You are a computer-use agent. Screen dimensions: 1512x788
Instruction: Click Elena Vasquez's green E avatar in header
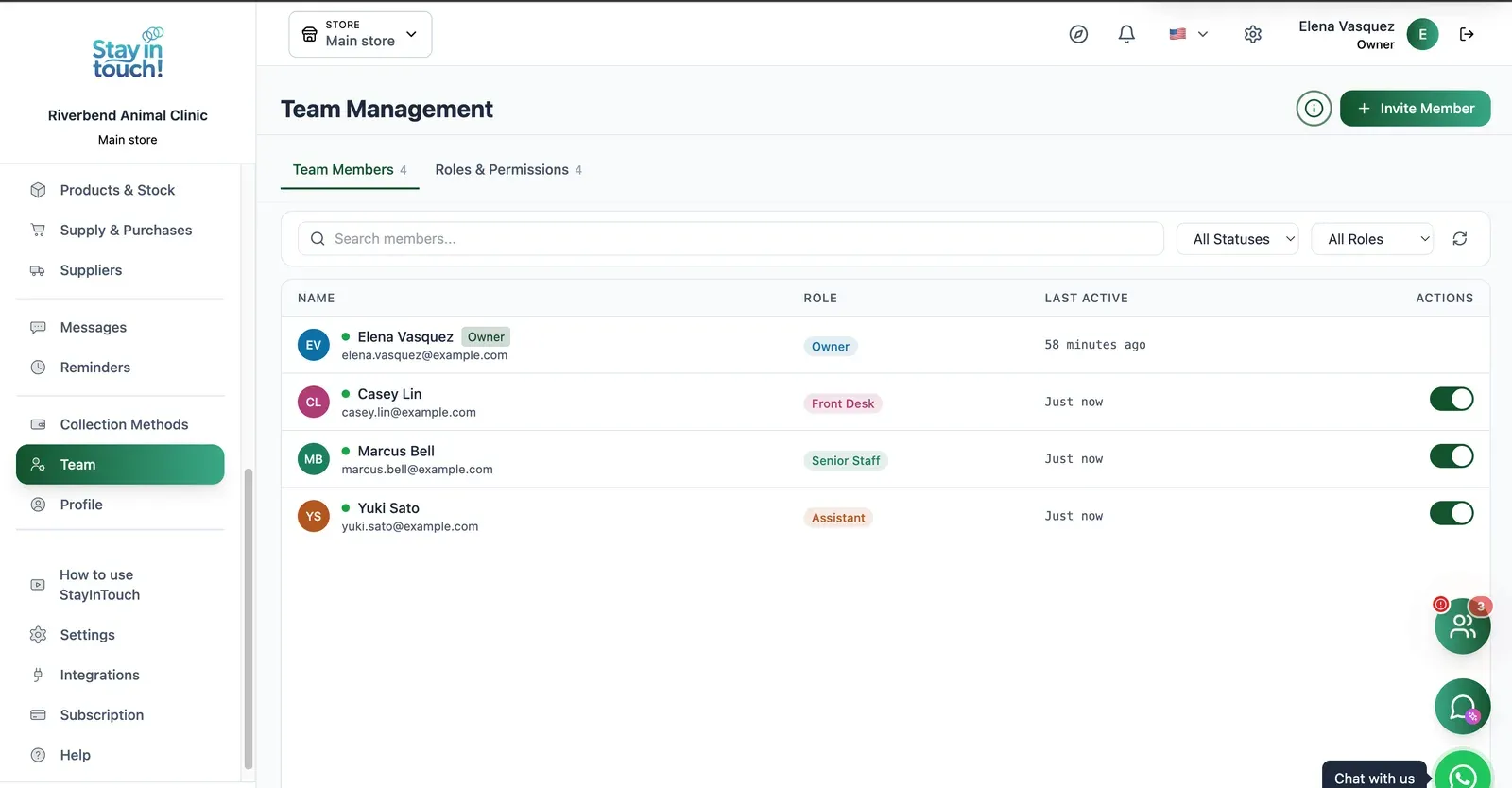(x=1422, y=34)
